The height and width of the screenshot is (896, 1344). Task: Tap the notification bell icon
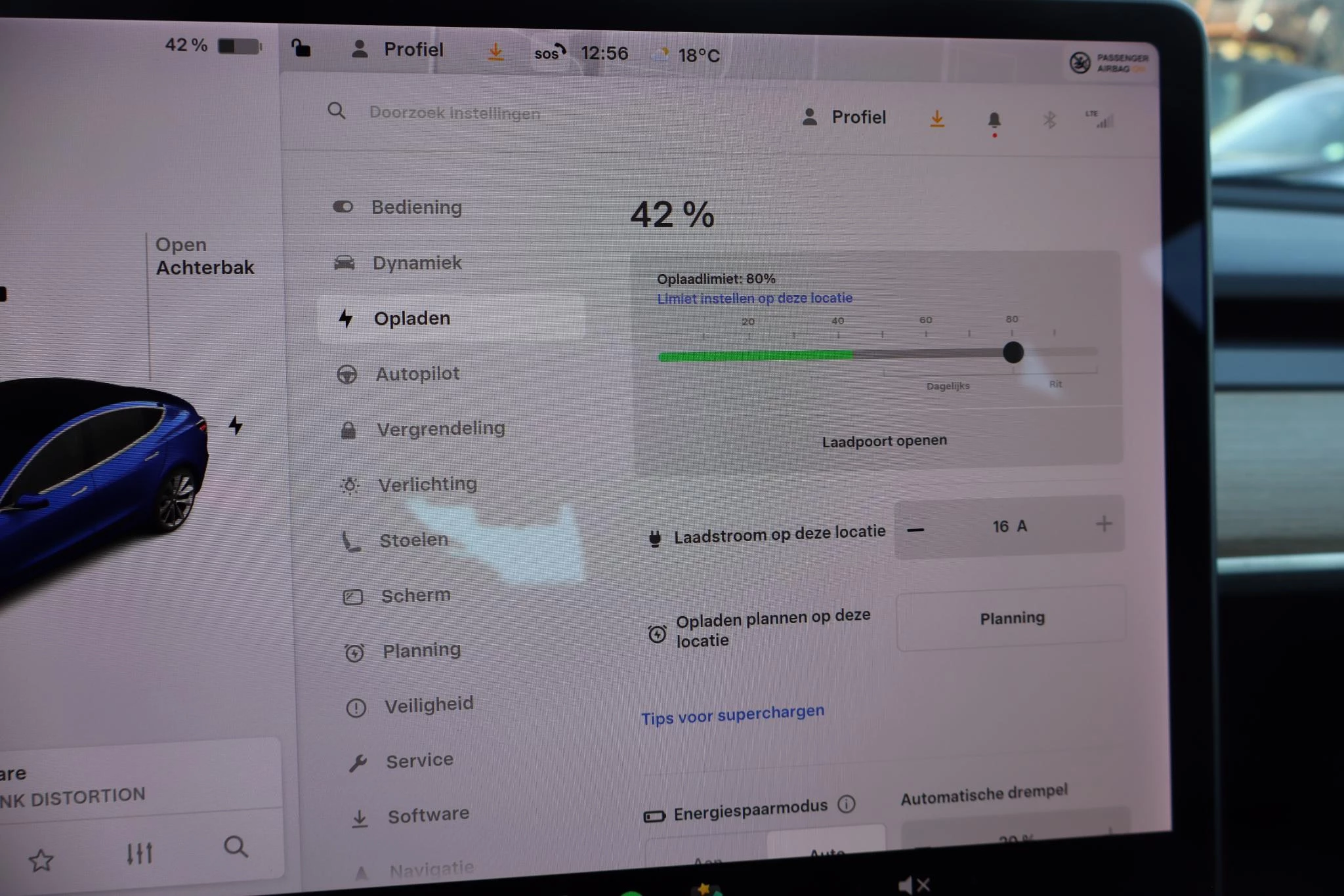[994, 120]
